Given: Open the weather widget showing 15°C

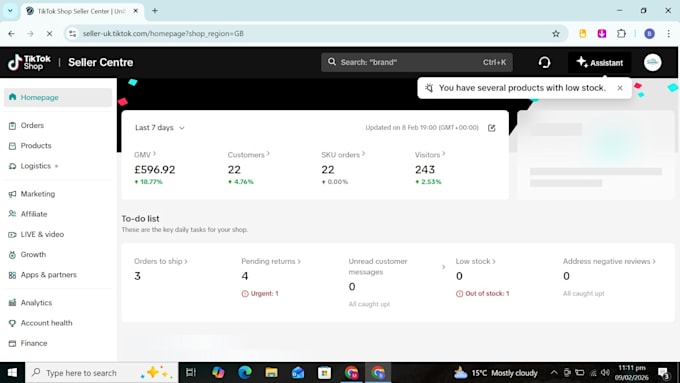Looking at the screenshot, I should (x=496, y=373).
